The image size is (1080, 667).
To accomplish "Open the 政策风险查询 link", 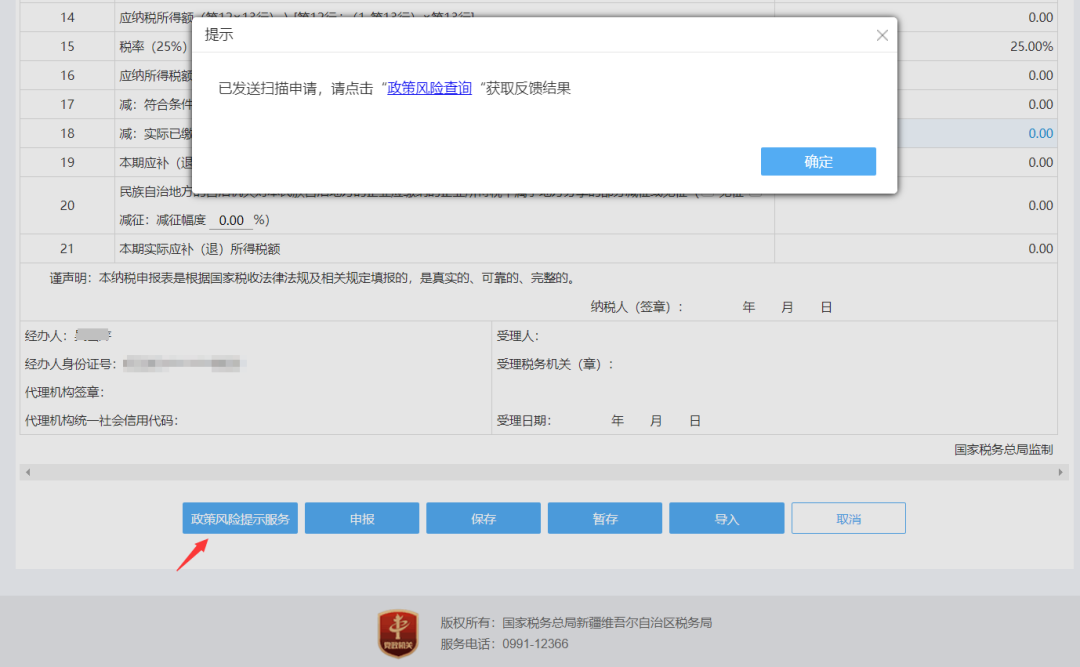I will [x=429, y=88].
